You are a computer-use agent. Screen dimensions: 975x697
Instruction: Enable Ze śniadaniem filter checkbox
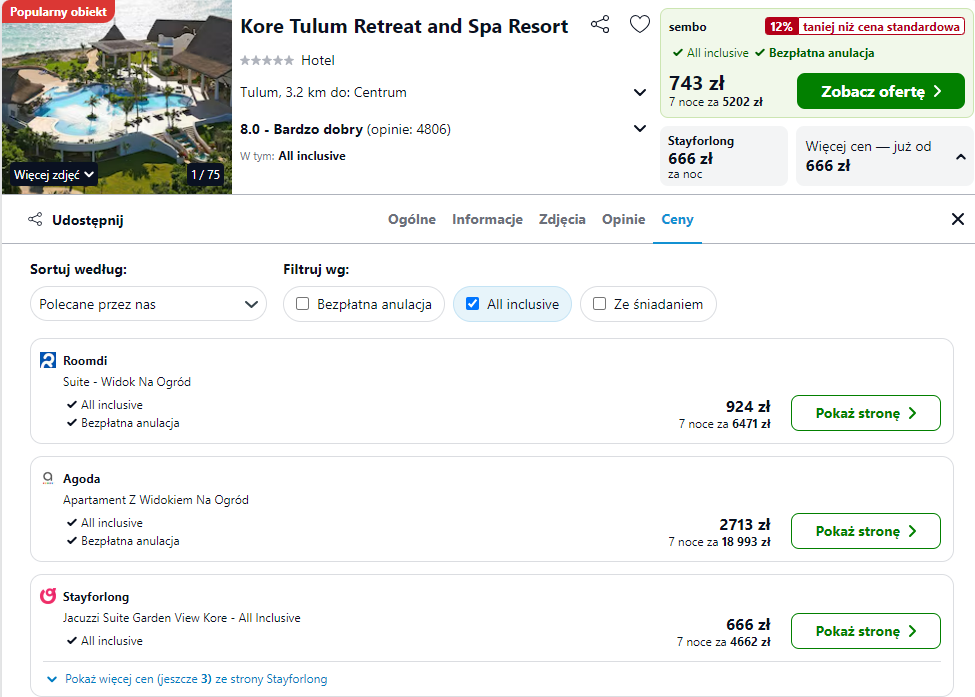tap(599, 303)
